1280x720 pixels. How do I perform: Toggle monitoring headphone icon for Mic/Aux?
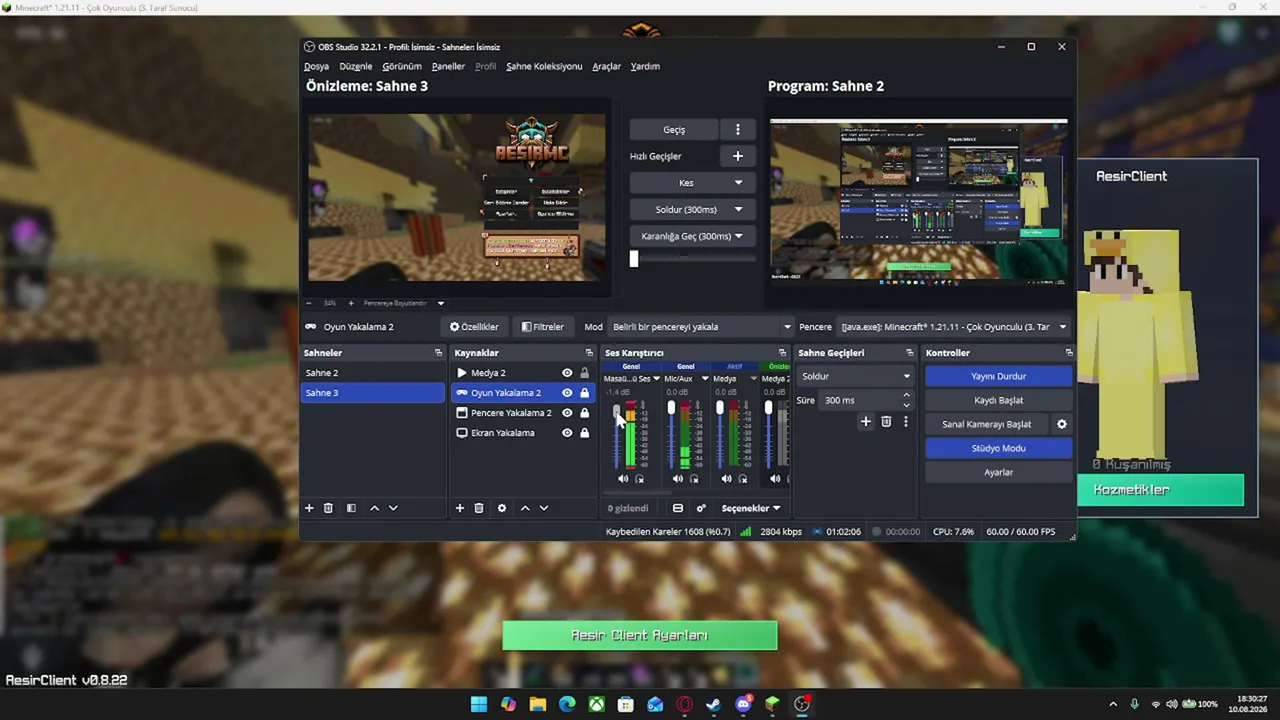[x=694, y=479]
